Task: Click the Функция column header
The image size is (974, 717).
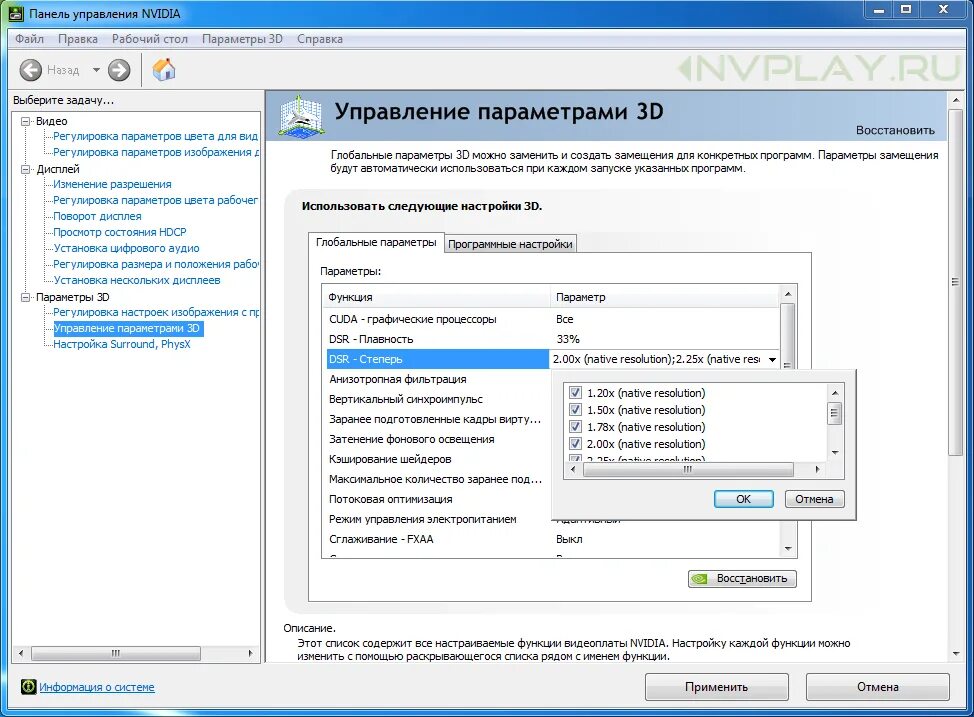Action: pos(436,297)
